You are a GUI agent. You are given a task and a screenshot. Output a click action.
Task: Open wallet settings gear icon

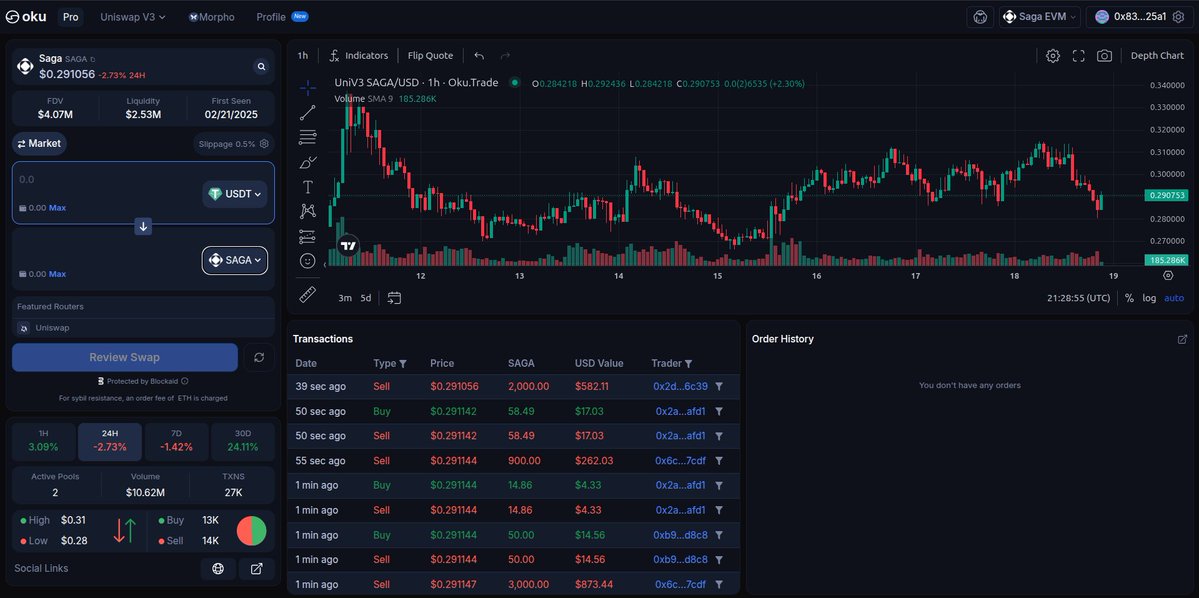point(1178,17)
